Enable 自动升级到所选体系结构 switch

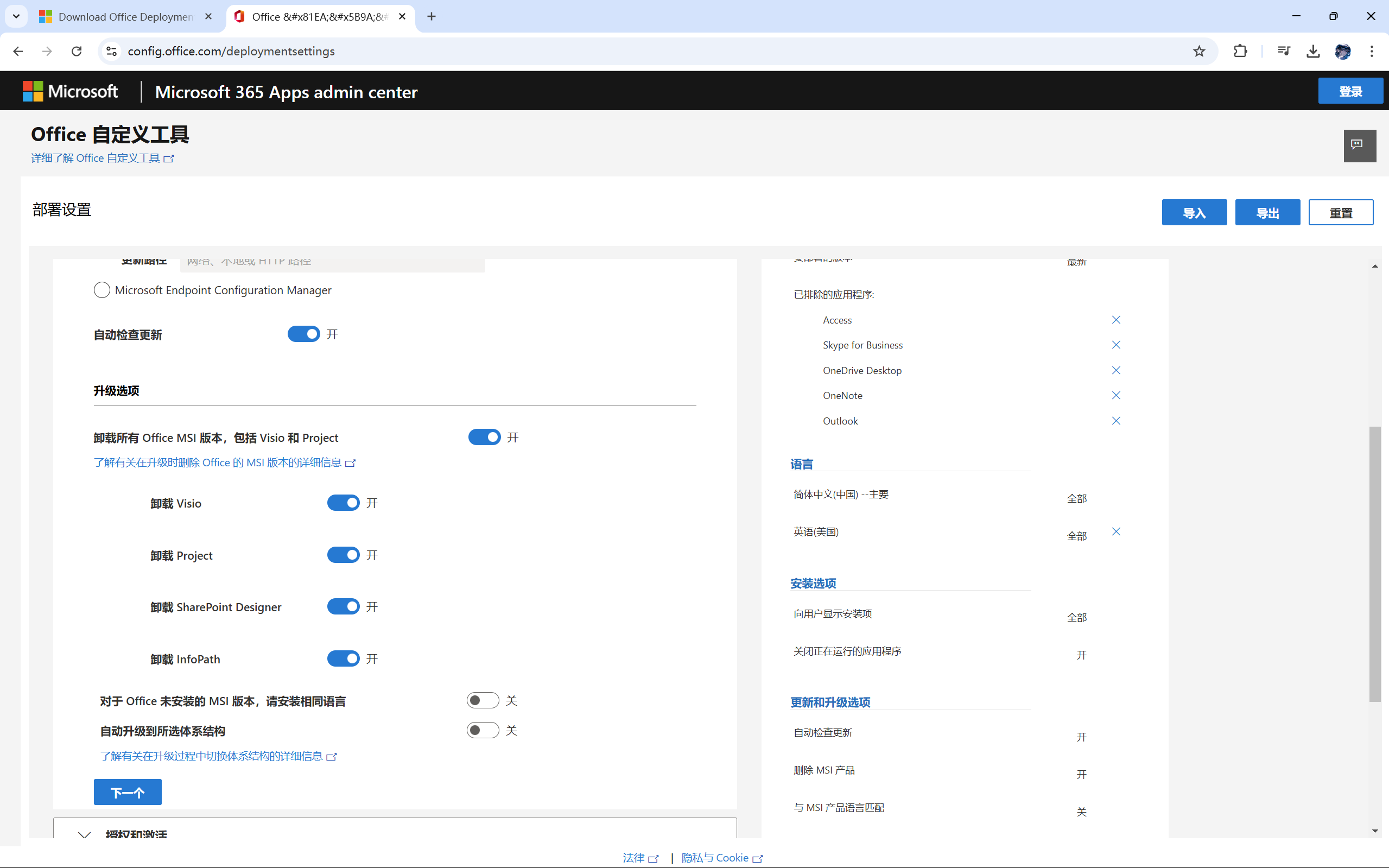(x=483, y=730)
